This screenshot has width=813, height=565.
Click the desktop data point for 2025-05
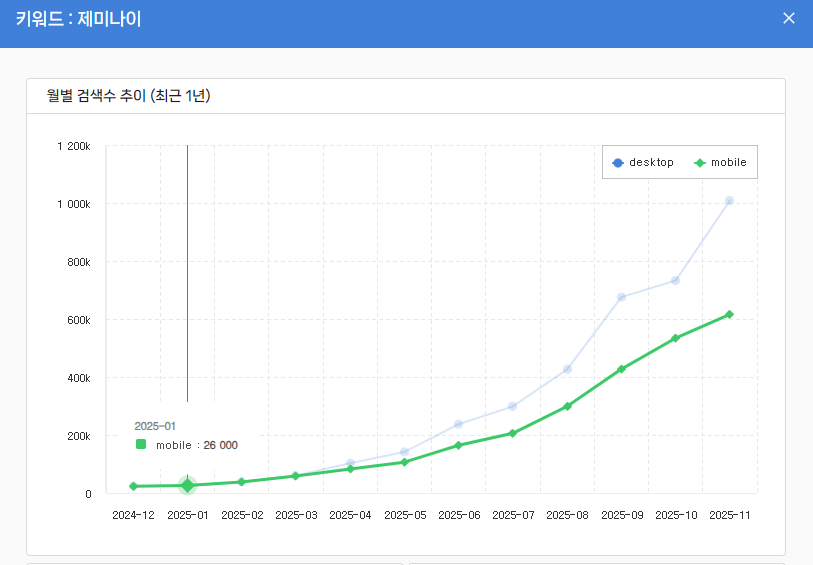(404, 452)
